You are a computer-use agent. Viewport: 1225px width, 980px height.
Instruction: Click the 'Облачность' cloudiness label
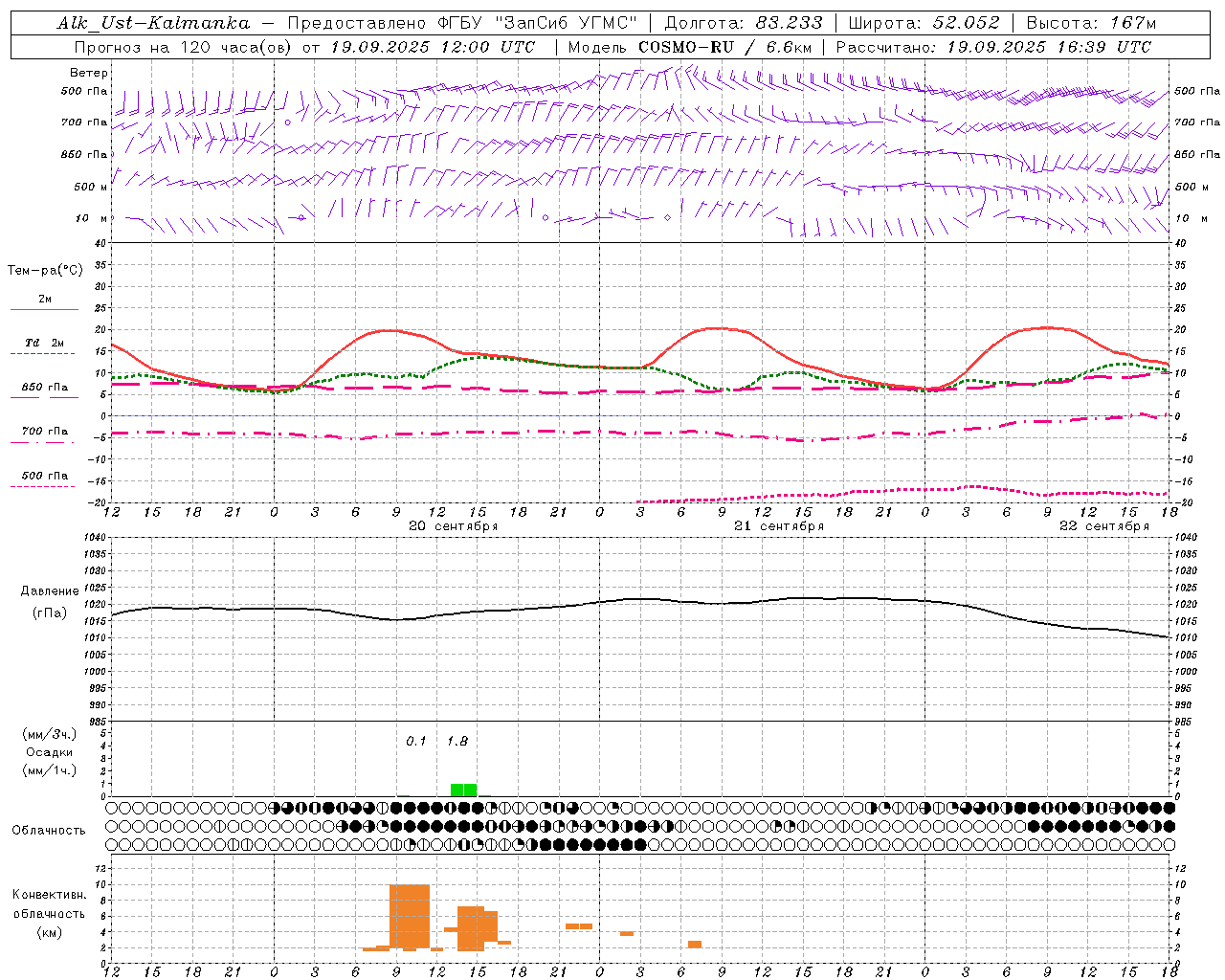pyautogui.click(x=49, y=830)
